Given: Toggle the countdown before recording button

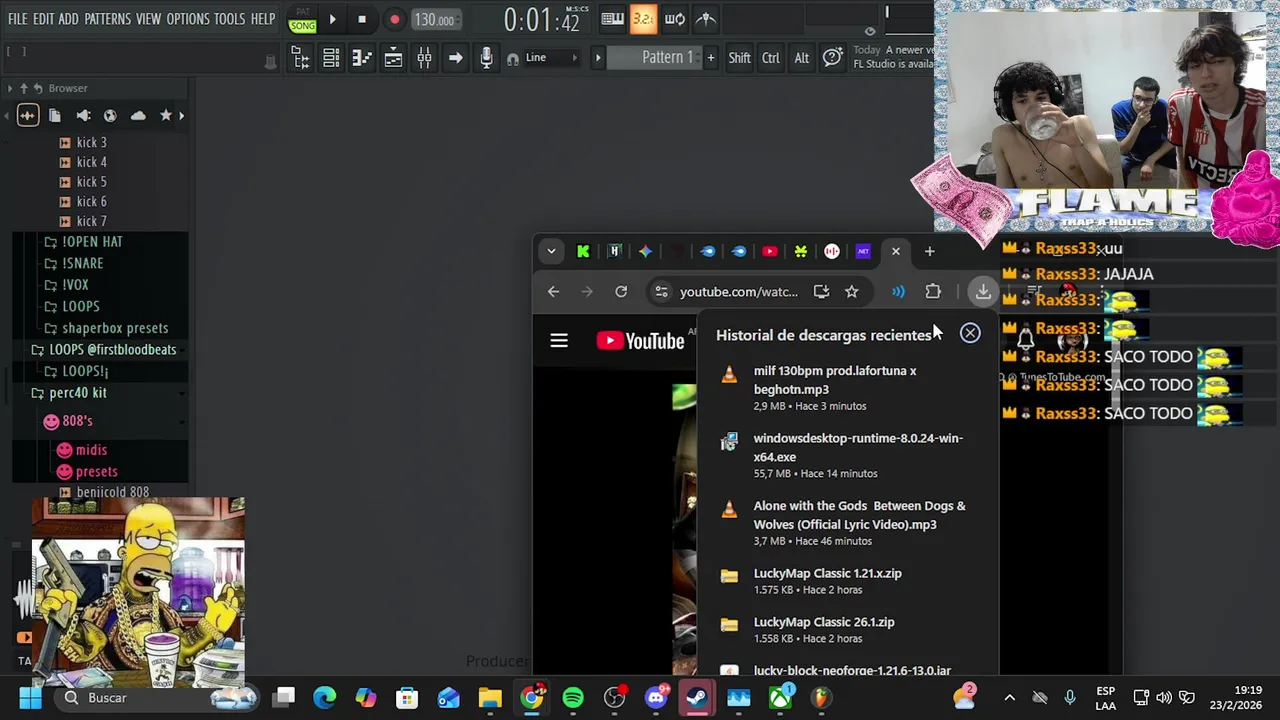Looking at the screenshot, I should point(643,19).
